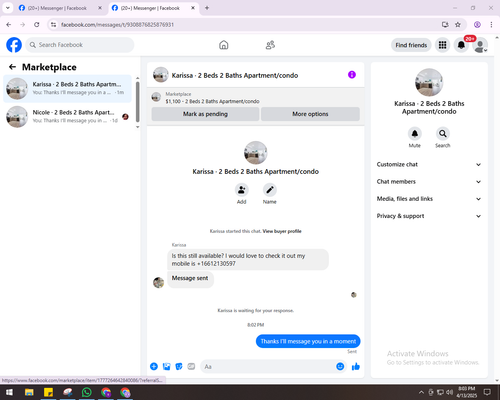Viewport: 500px width, 400px height.
Task: Click Karissa's 'Is this still available' message
Action: 248,260
